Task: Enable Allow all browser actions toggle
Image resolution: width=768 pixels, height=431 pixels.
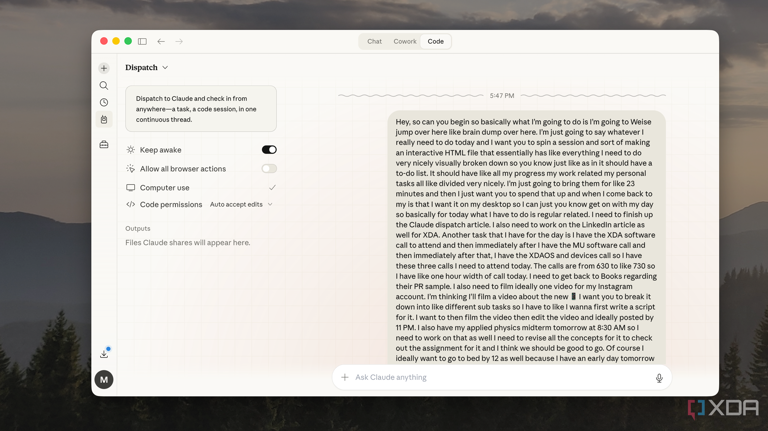Action: pyautogui.click(x=269, y=168)
